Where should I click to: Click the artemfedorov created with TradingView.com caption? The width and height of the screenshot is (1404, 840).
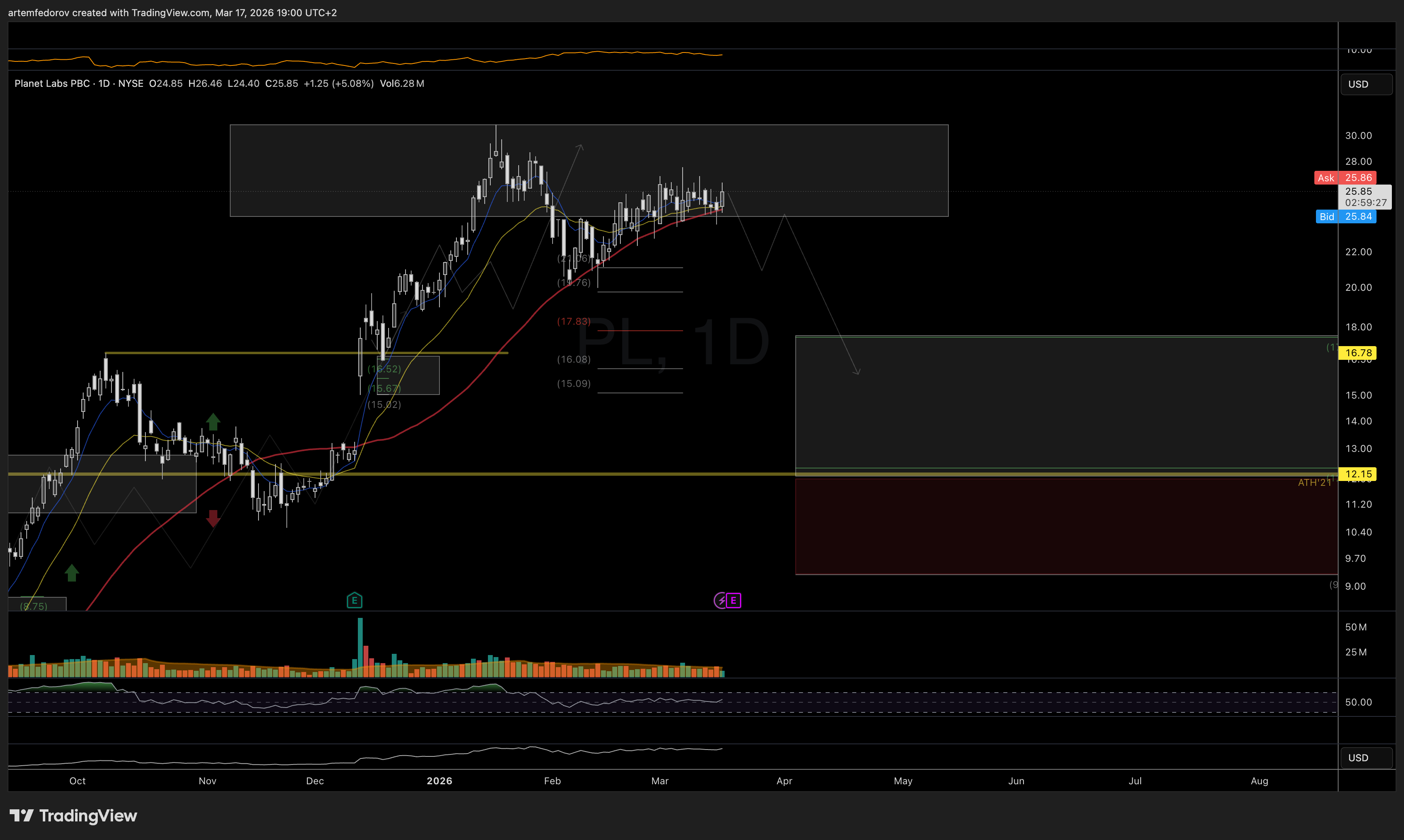coord(172,13)
